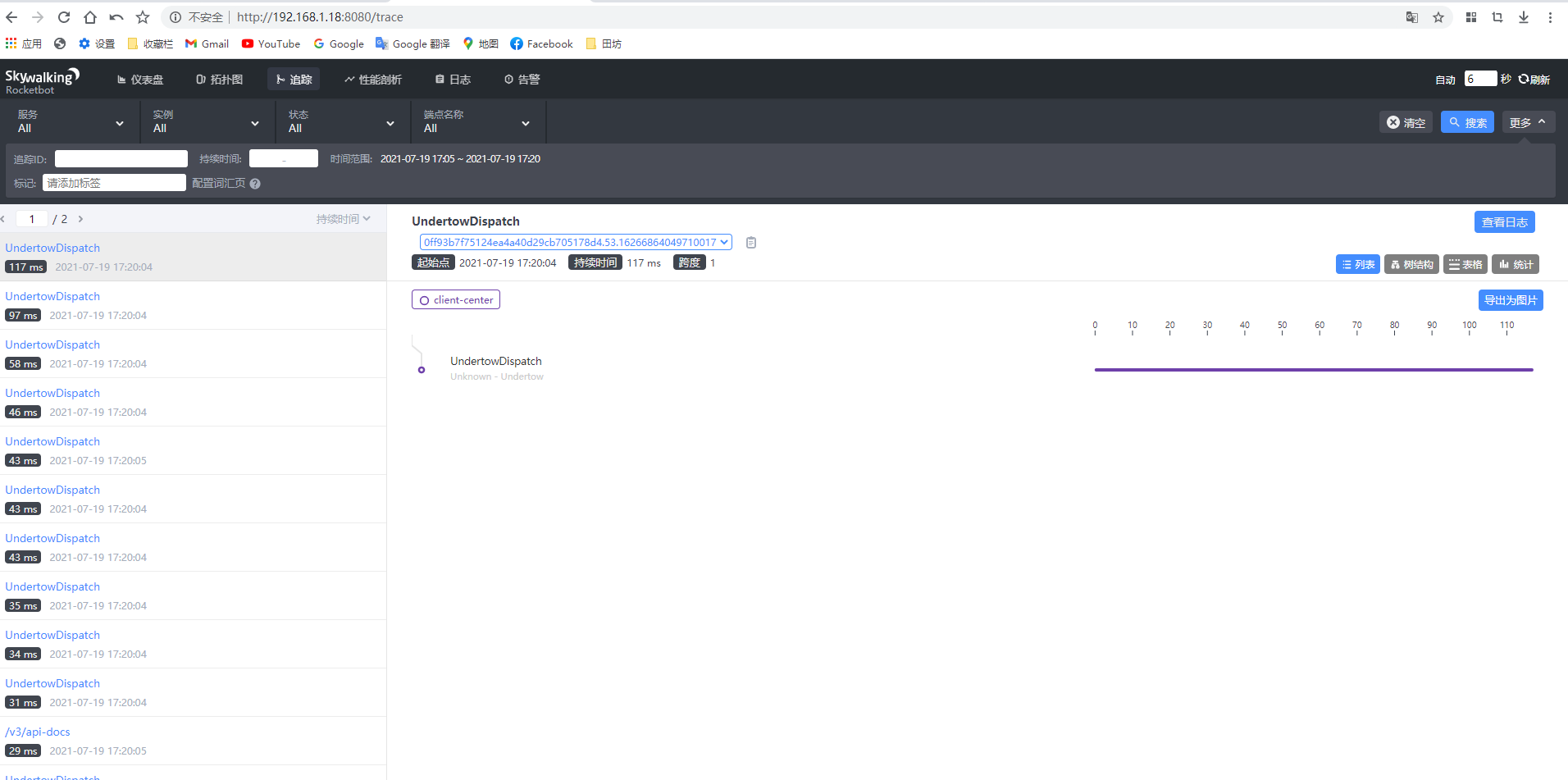1568x780 pixels.
Task: Open the browser three-dot menu
Action: point(1550,17)
